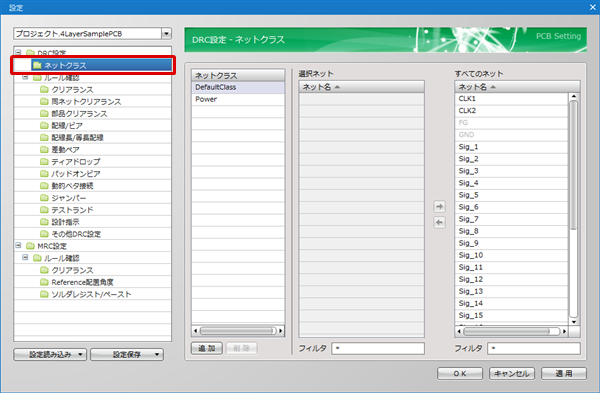Click the すべてのネット filter field
Screen dimensions: 600x393
point(534,348)
